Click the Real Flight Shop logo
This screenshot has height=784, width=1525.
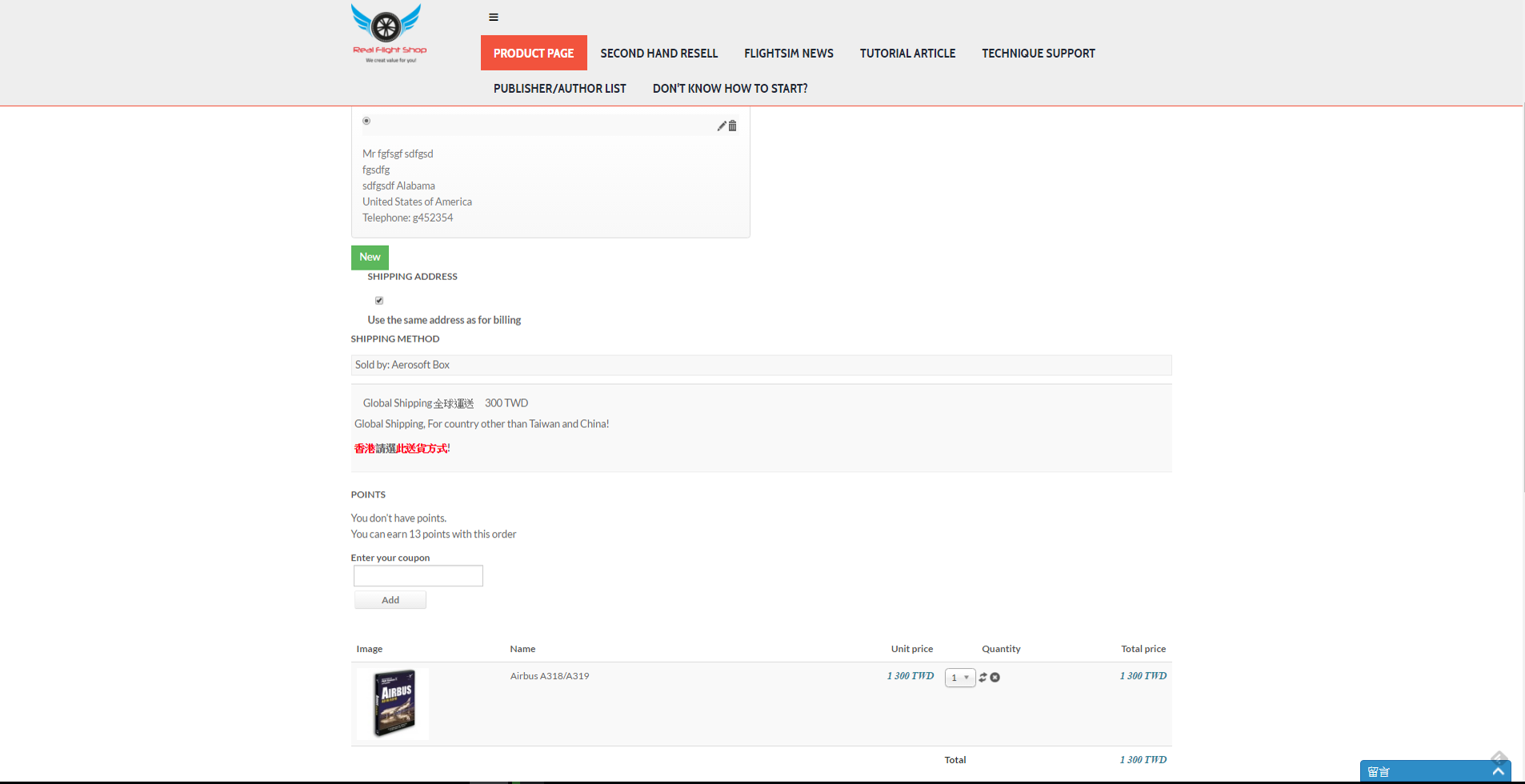[390, 34]
